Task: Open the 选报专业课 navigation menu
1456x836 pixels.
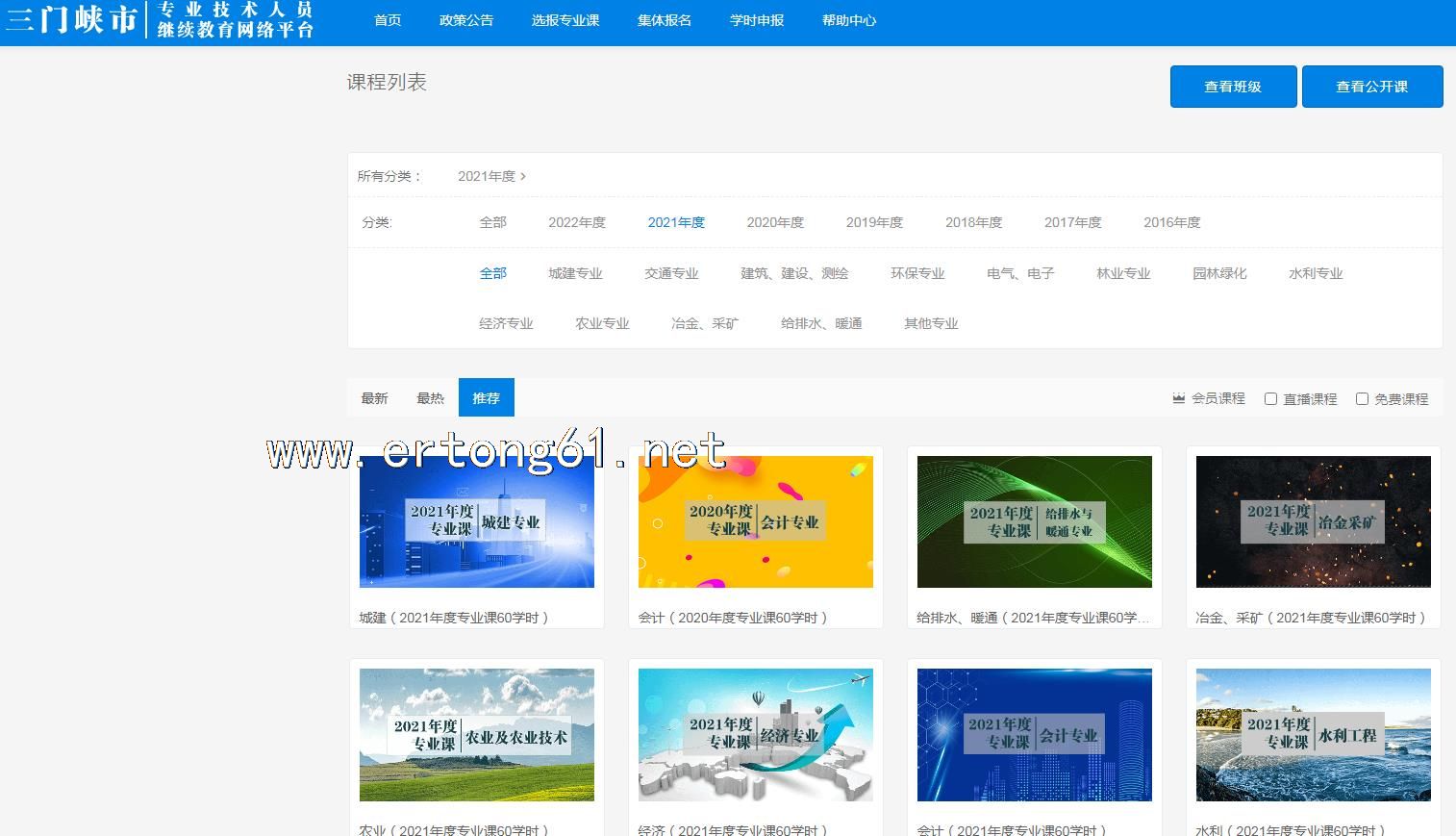Action: point(565,20)
